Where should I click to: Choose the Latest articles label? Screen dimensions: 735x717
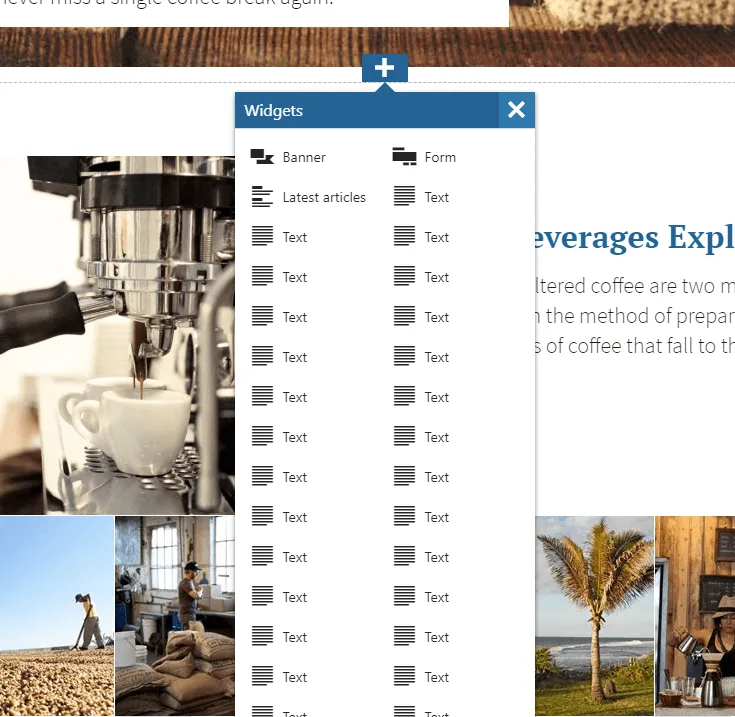(324, 197)
